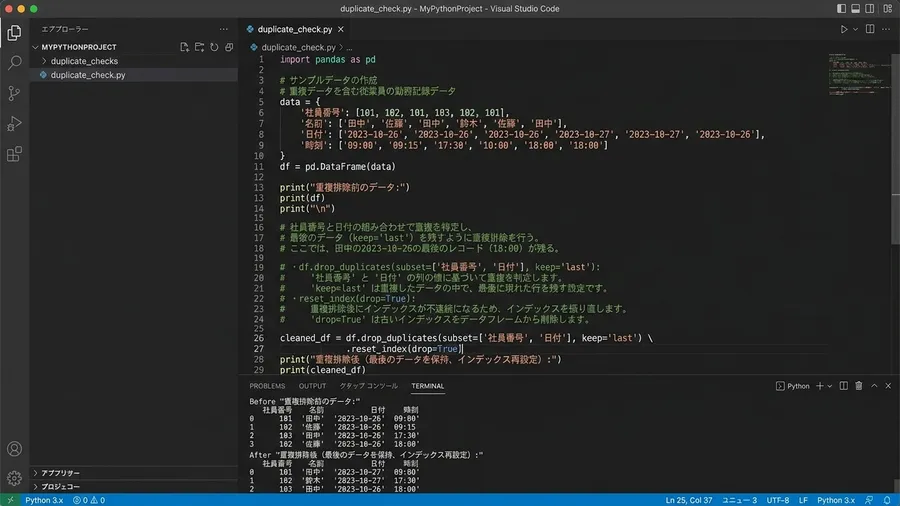Open the Search view in activity bar
Screen dimensions: 900x506
[x=14, y=63]
